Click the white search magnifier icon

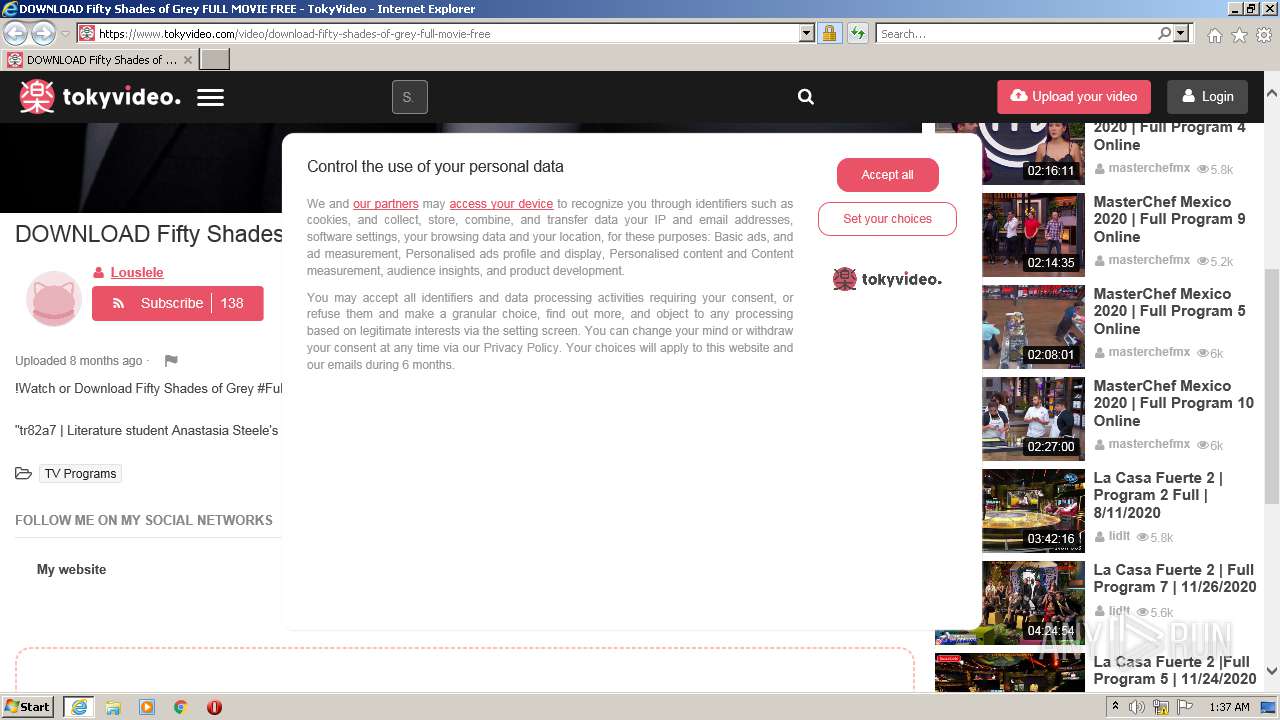pyautogui.click(x=806, y=97)
